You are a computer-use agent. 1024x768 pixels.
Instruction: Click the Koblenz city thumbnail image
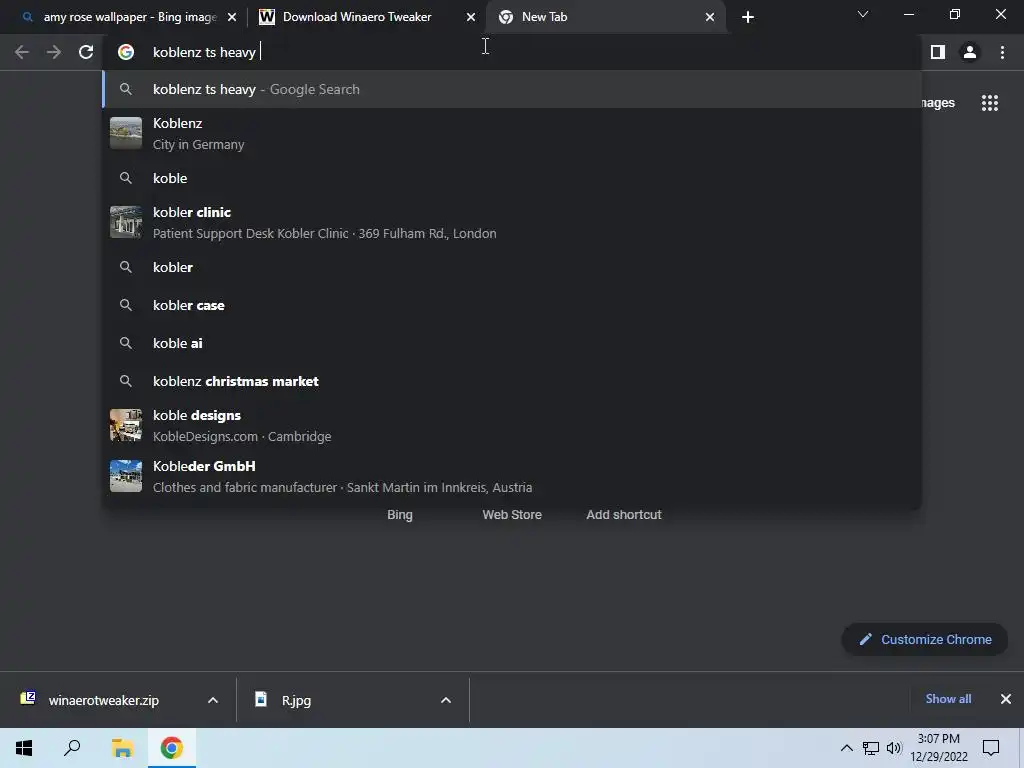pyautogui.click(x=126, y=133)
